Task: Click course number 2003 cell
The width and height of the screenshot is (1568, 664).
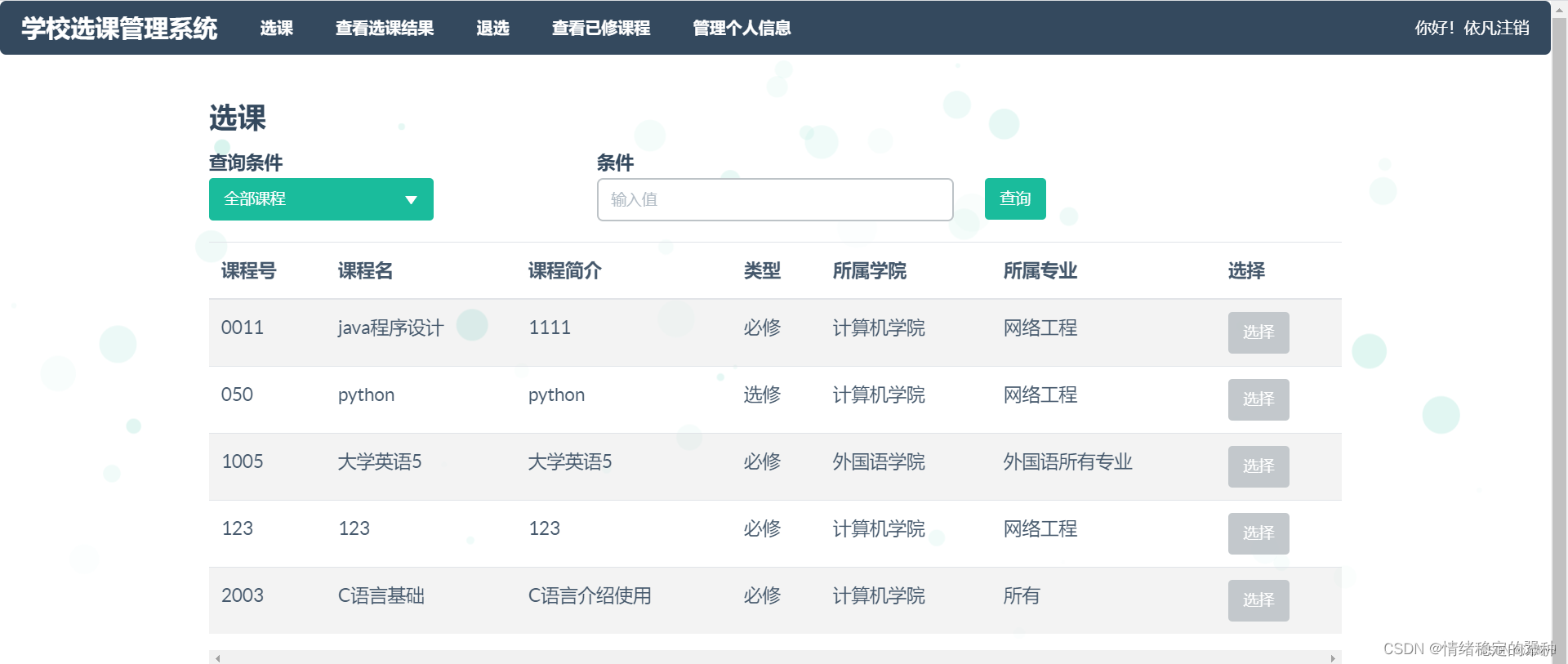Action: [243, 595]
